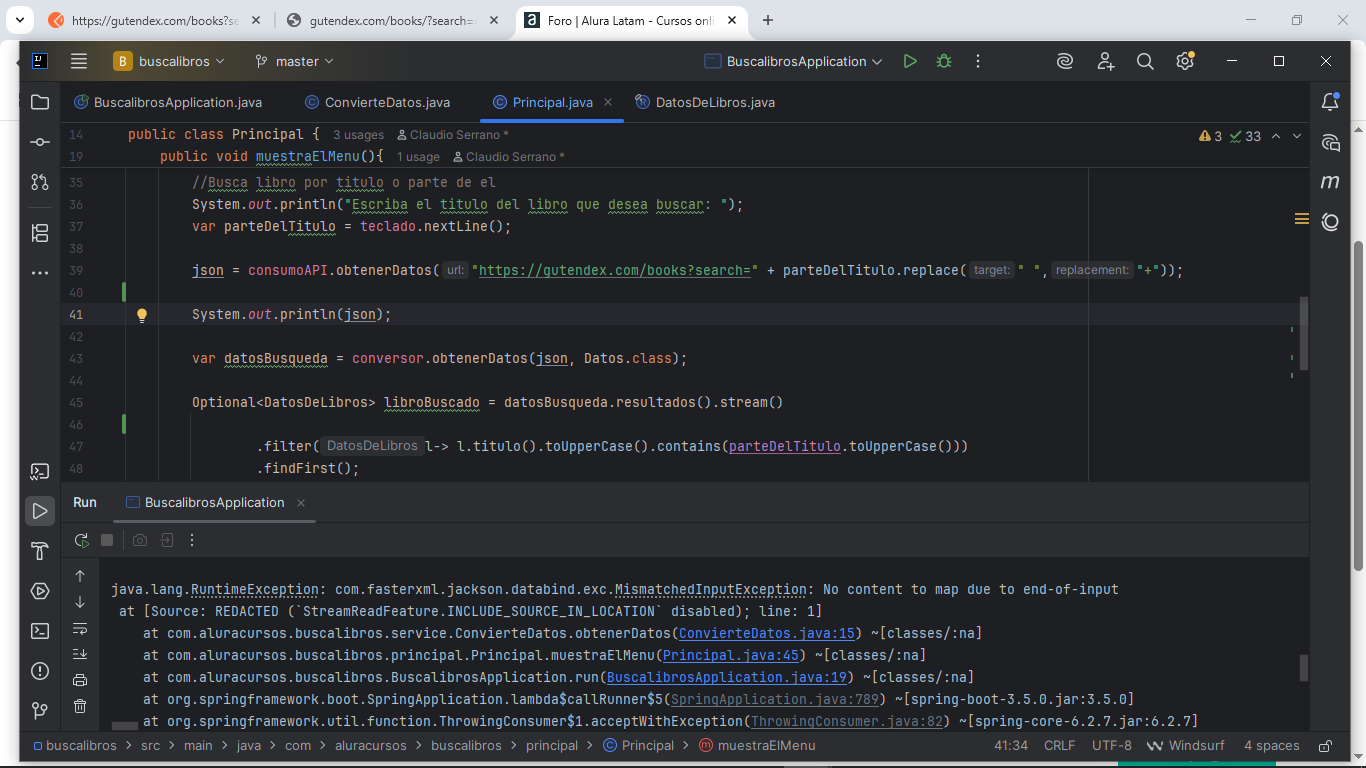The width and height of the screenshot is (1366, 768).
Task: Open the UTF-8 encoding selector
Action: click(x=1112, y=746)
